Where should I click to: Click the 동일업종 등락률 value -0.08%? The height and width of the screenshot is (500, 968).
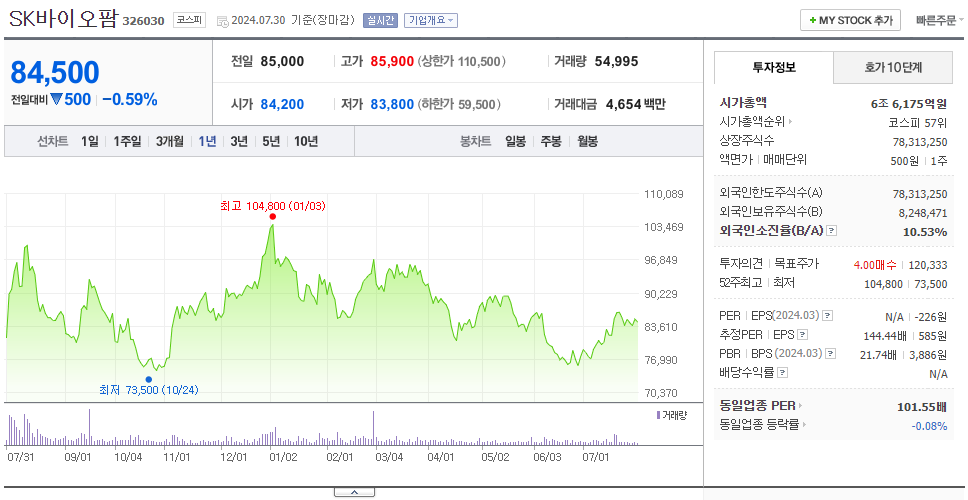(x=929, y=426)
